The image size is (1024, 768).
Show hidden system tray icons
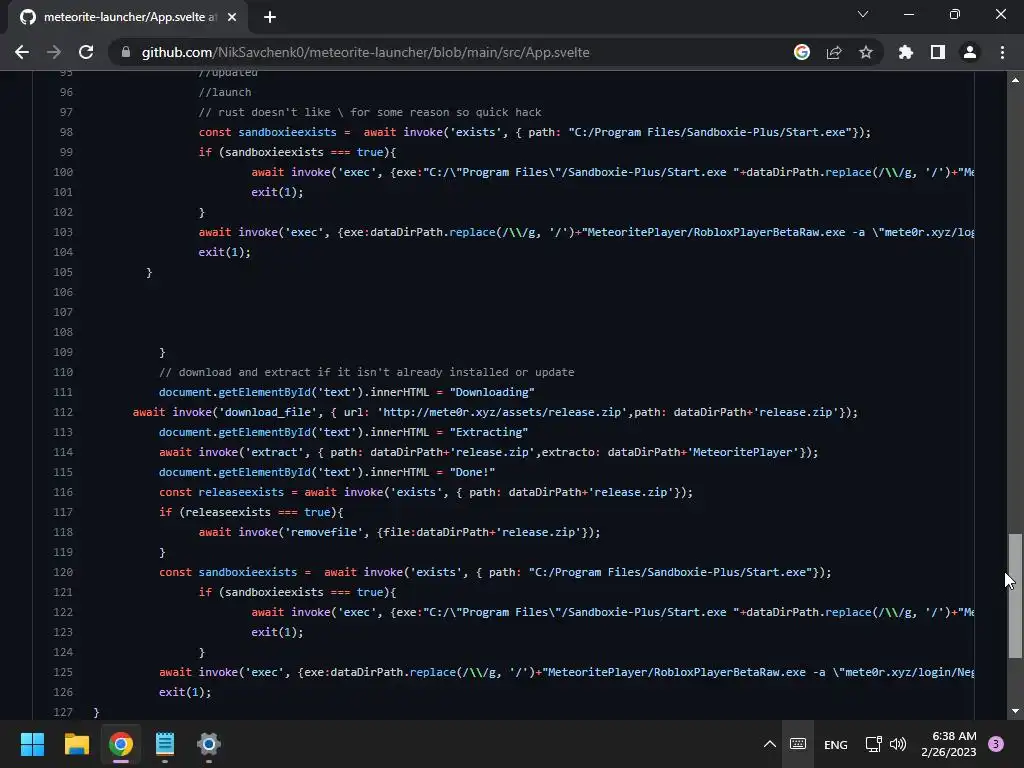(x=770, y=744)
